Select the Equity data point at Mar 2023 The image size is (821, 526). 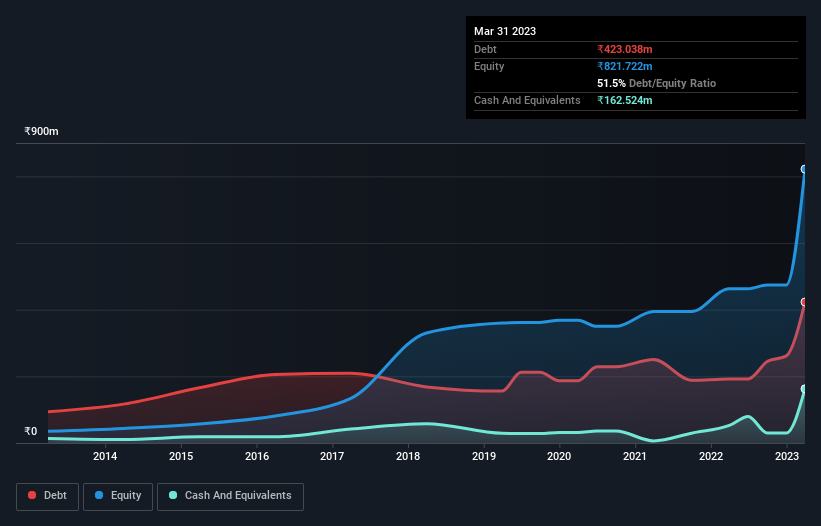[x=804, y=169]
